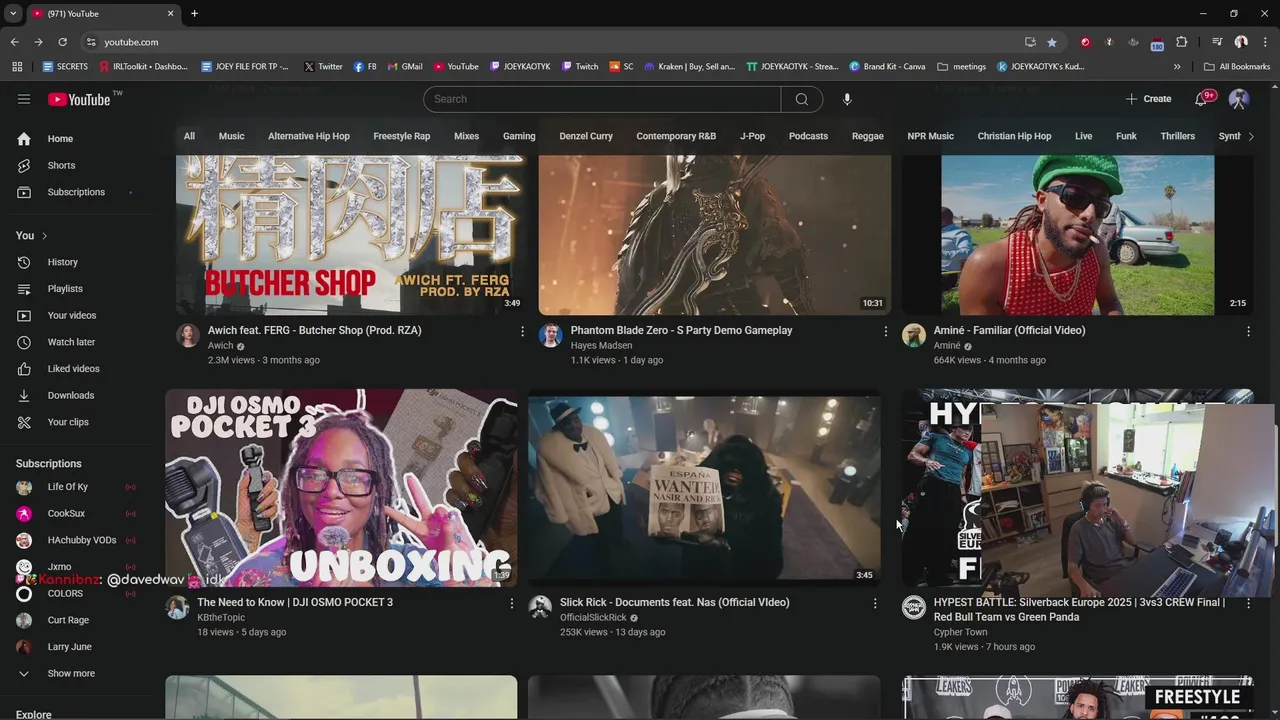Select the All category chip
The width and height of the screenshot is (1280, 720).
click(189, 136)
